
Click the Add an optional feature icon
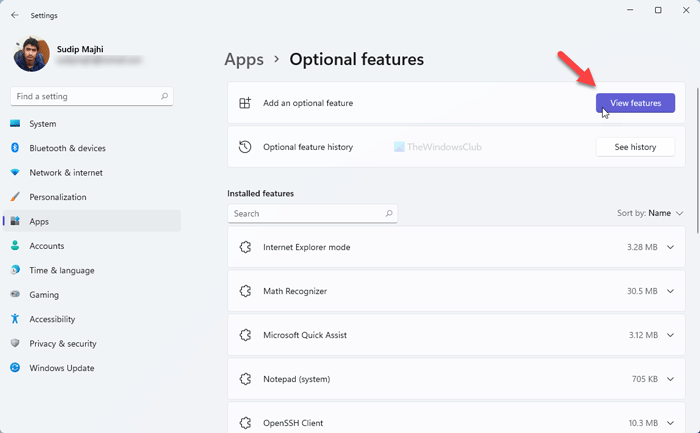pyautogui.click(x=245, y=103)
